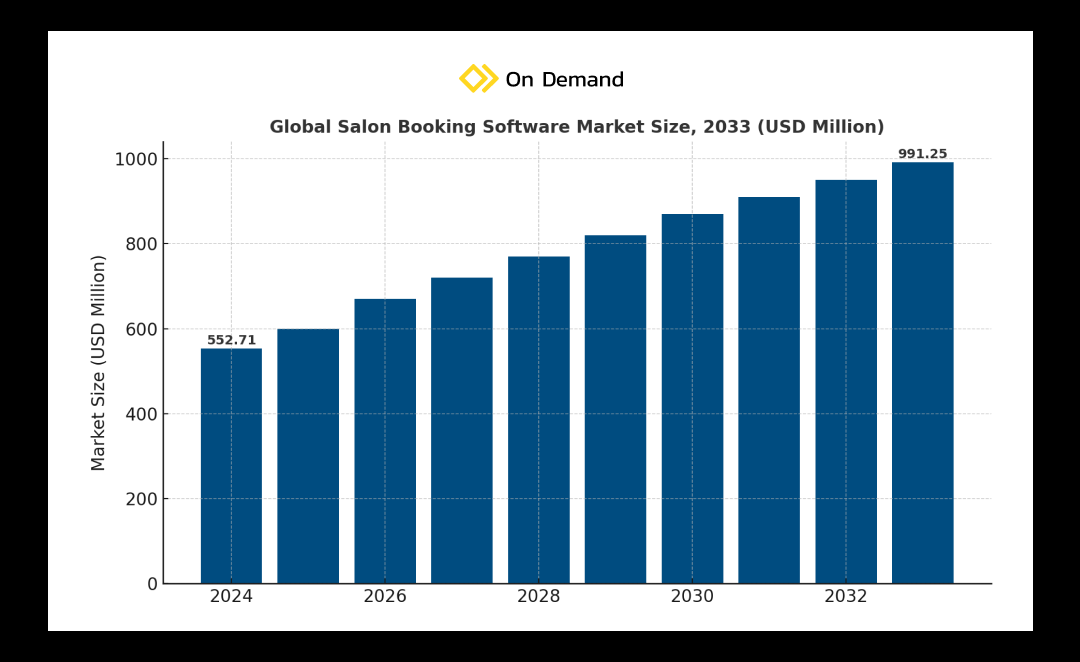Select the 2027 bar in the chart
Image resolution: width=1080 pixels, height=662 pixels.
point(462,430)
